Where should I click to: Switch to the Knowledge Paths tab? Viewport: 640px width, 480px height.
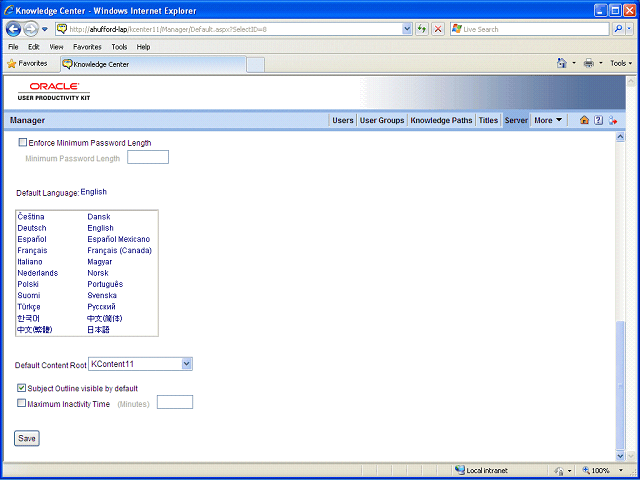441,120
